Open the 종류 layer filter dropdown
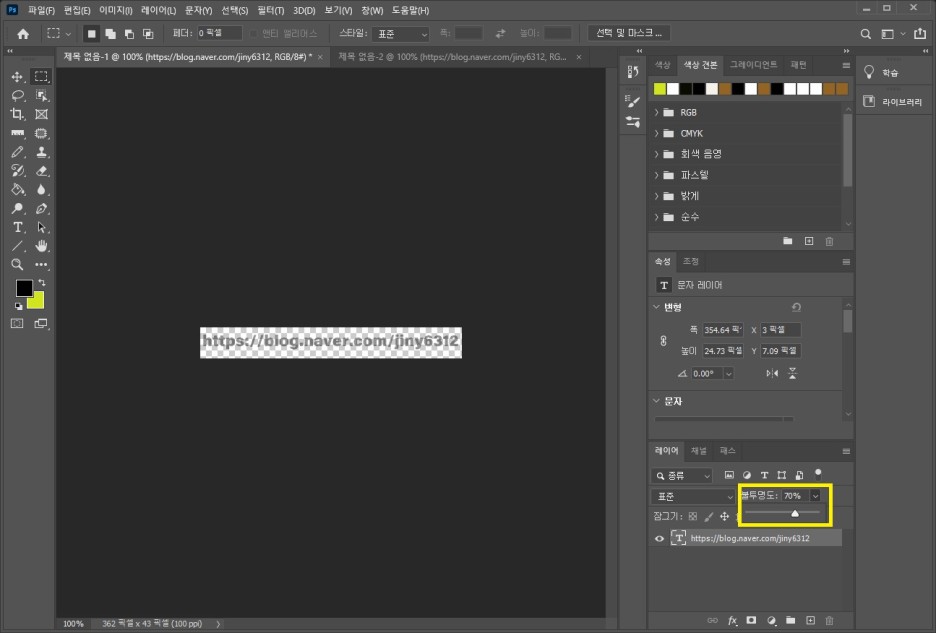The height and width of the screenshot is (633, 936). point(682,475)
